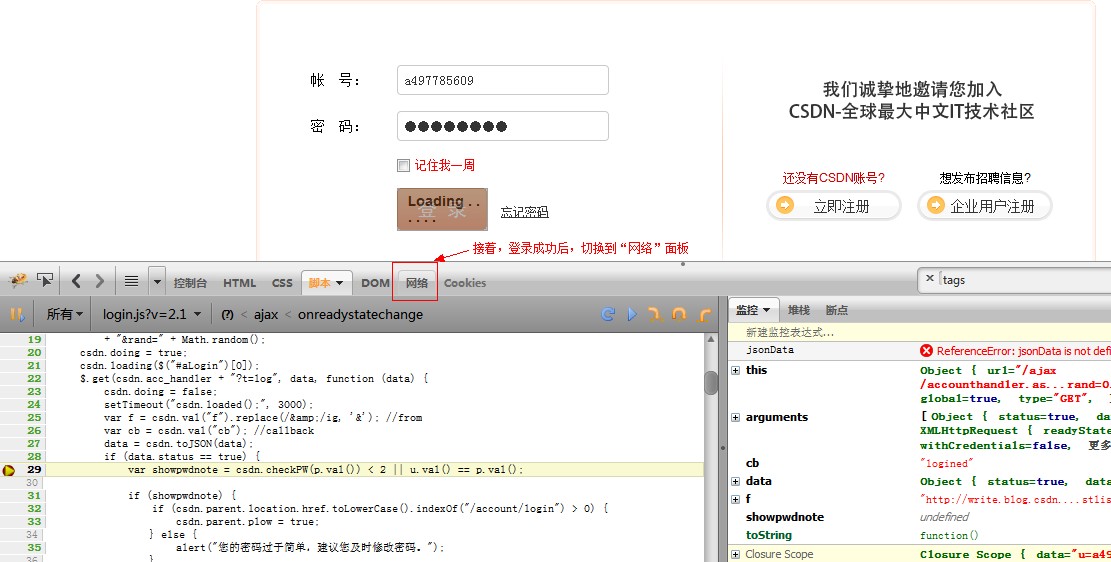Open the 忘记密码 forgot password link
Viewport: 1111px width, 562px height.
pyautogui.click(x=524, y=211)
